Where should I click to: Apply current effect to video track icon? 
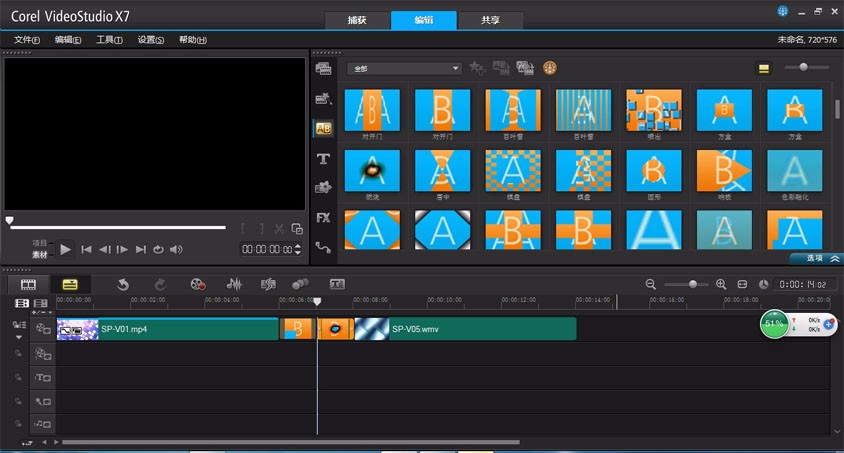pyautogui.click(x=501, y=68)
